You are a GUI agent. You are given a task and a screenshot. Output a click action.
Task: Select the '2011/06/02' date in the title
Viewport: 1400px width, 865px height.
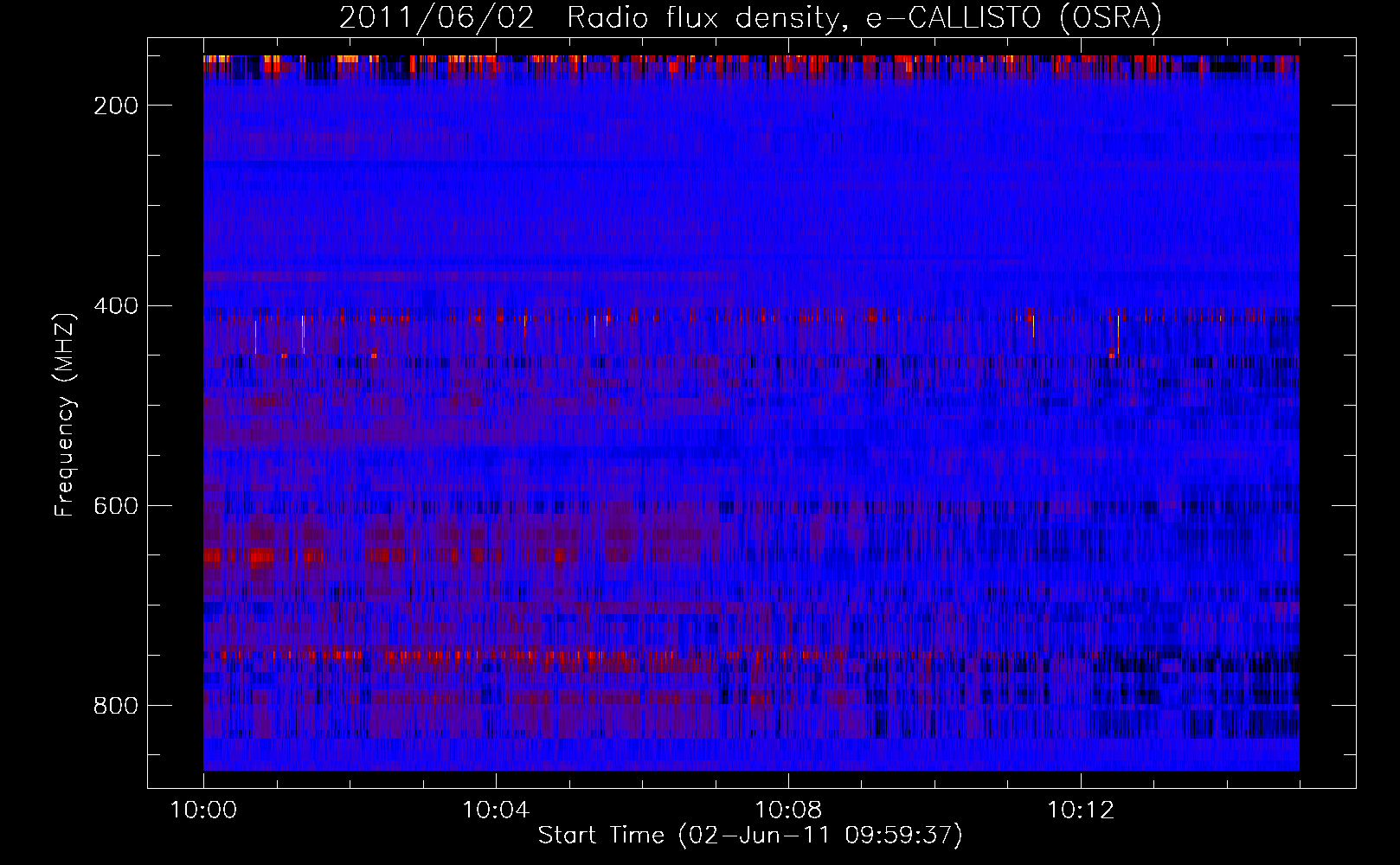[x=437, y=17]
